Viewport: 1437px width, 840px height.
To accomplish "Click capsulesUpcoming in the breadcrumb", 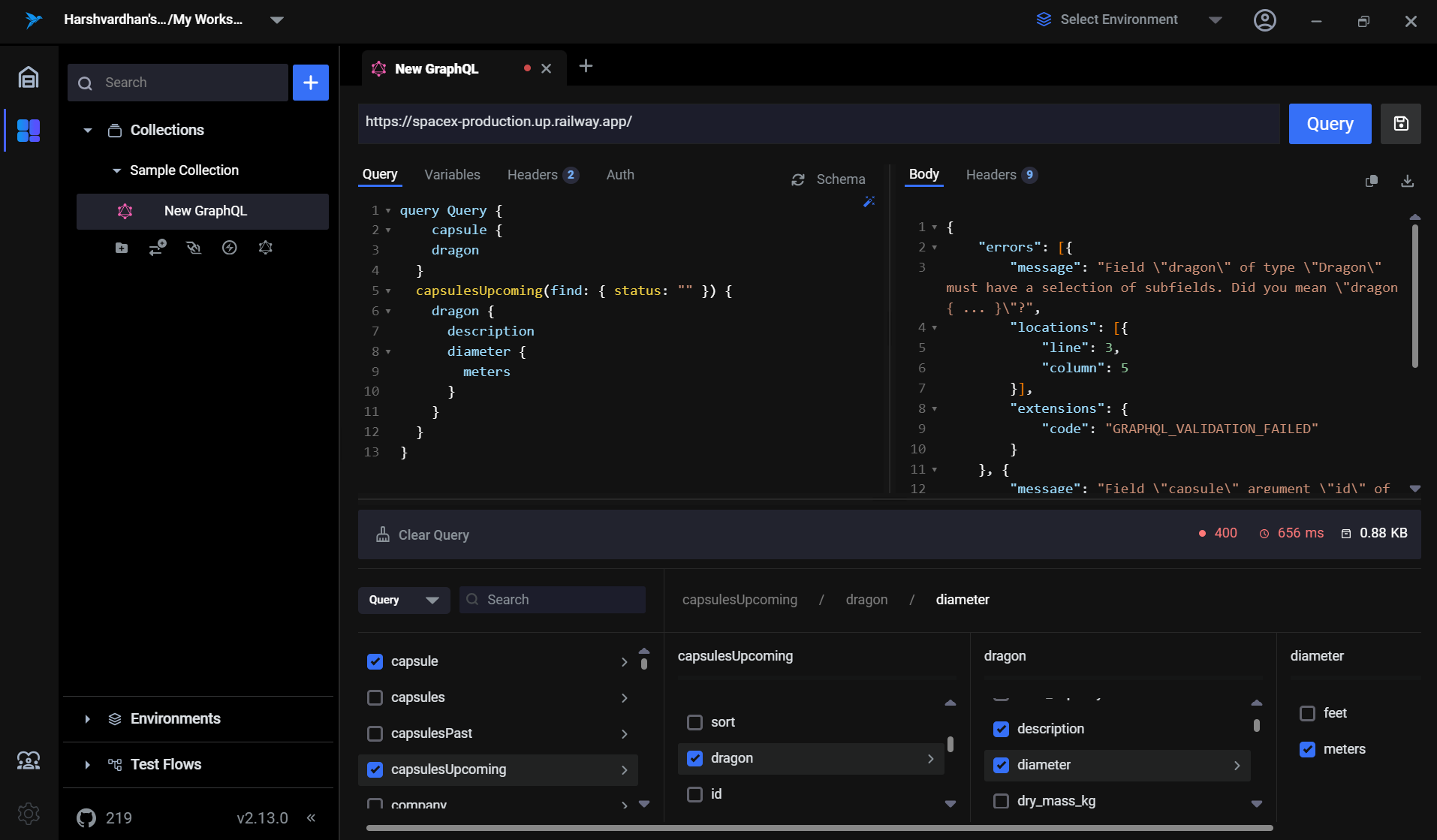I will [740, 600].
